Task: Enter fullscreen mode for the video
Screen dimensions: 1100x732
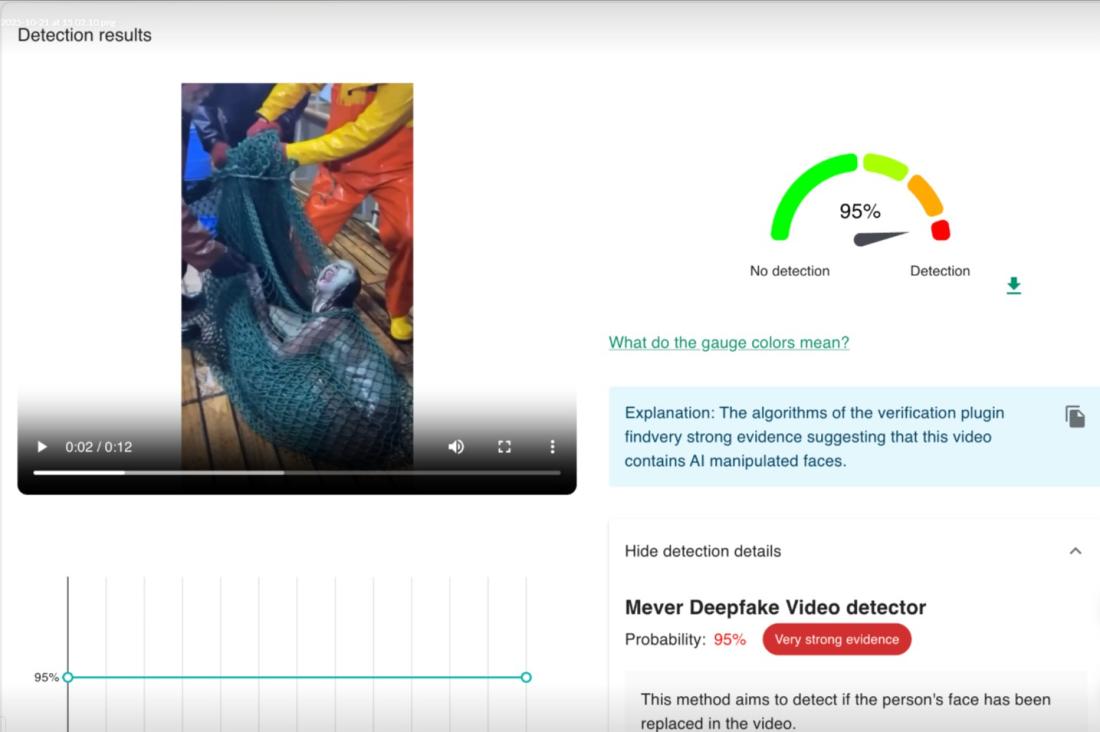Action: point(505,447)
